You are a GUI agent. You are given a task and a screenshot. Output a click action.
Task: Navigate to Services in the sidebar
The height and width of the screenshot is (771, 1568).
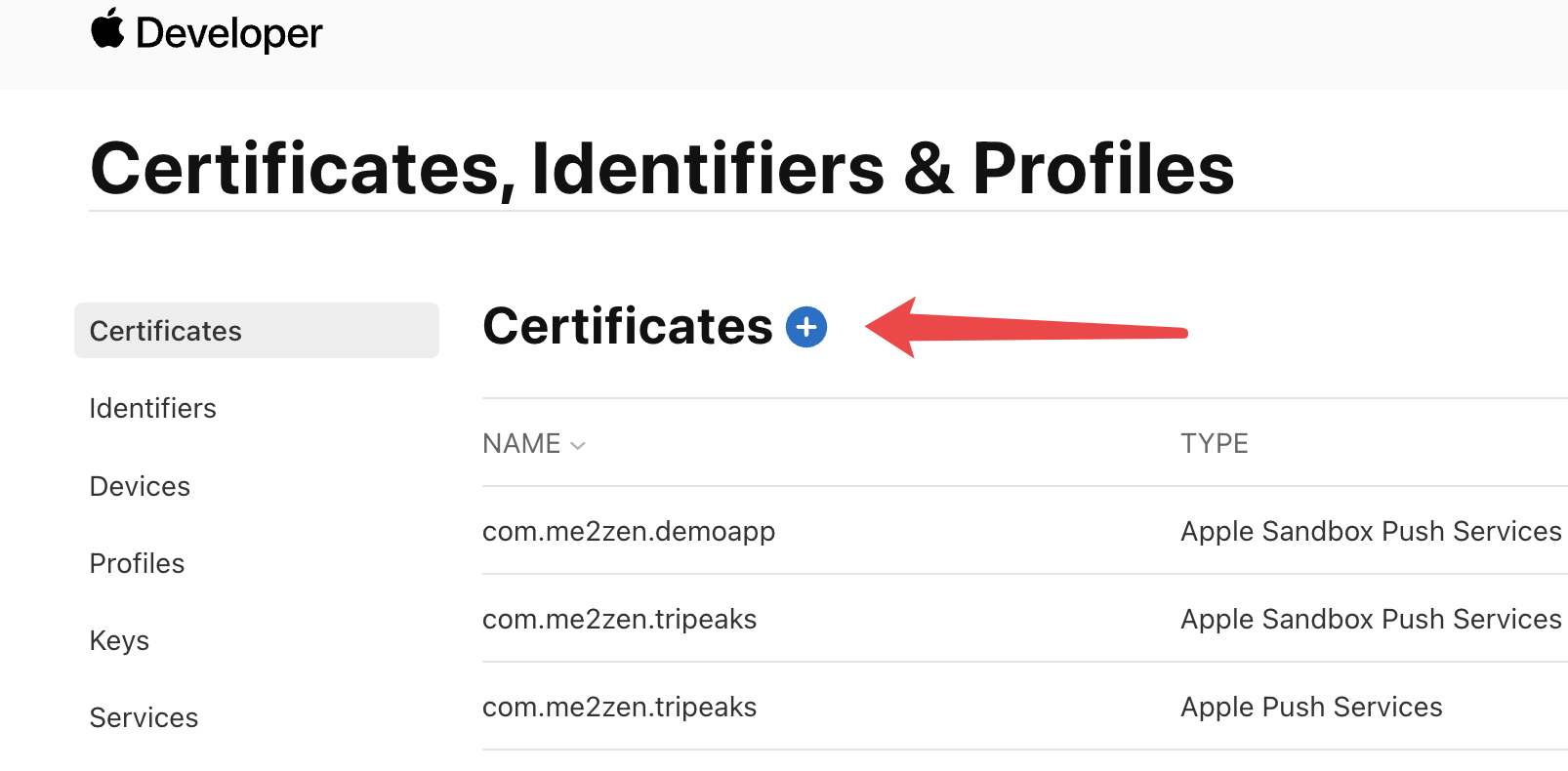[144, 717]
